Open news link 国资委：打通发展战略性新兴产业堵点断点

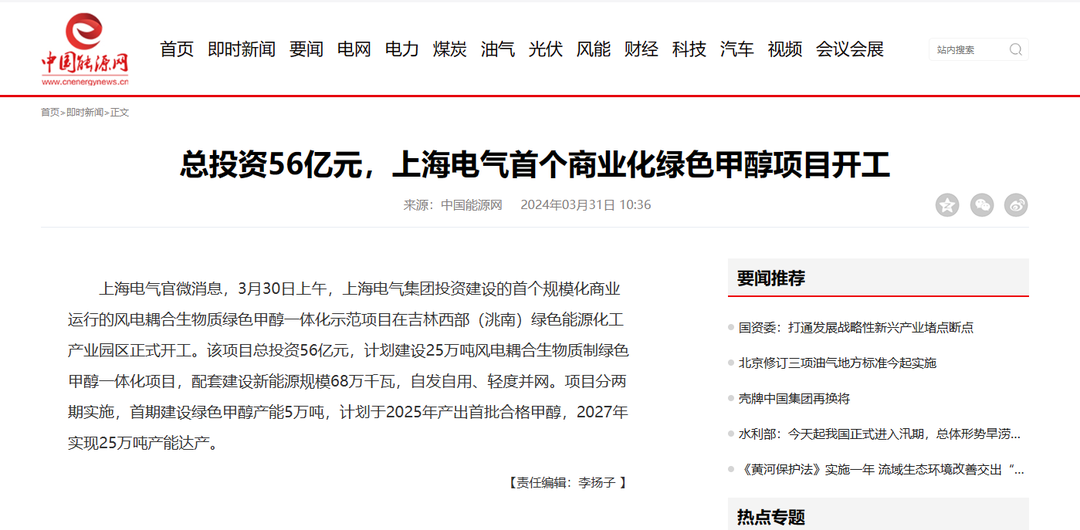tap(856, 327)
